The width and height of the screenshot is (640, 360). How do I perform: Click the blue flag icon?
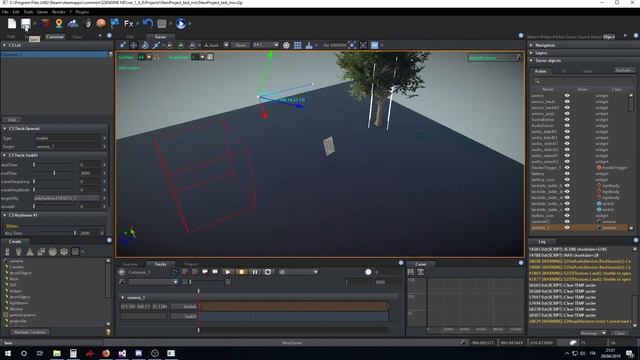[115, 23]
